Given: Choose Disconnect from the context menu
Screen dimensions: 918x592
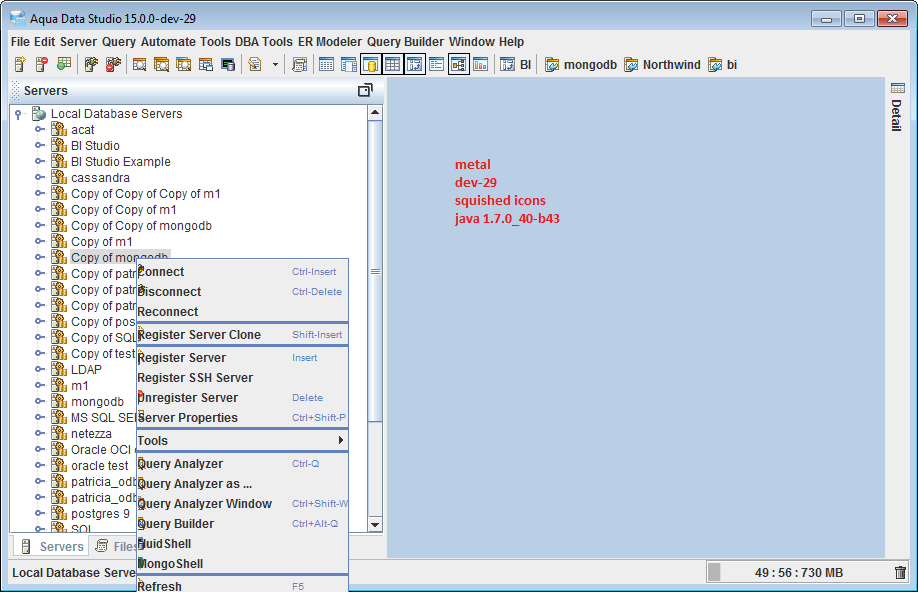Looking at the screenshot, I should tap(242, 292).
